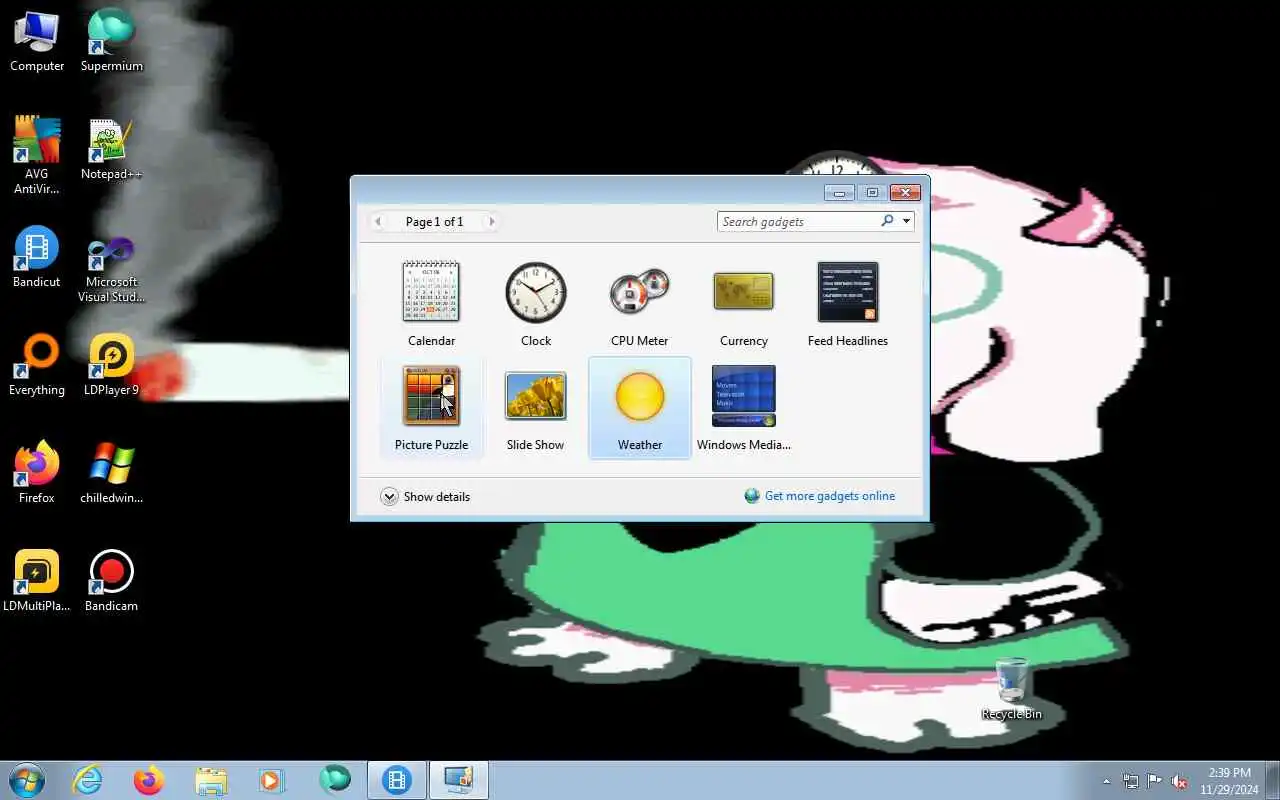The height and width of the screenshot is (800, 1280).
Task: Click the gadget gallery taskbar button
Action: (459, 780)
